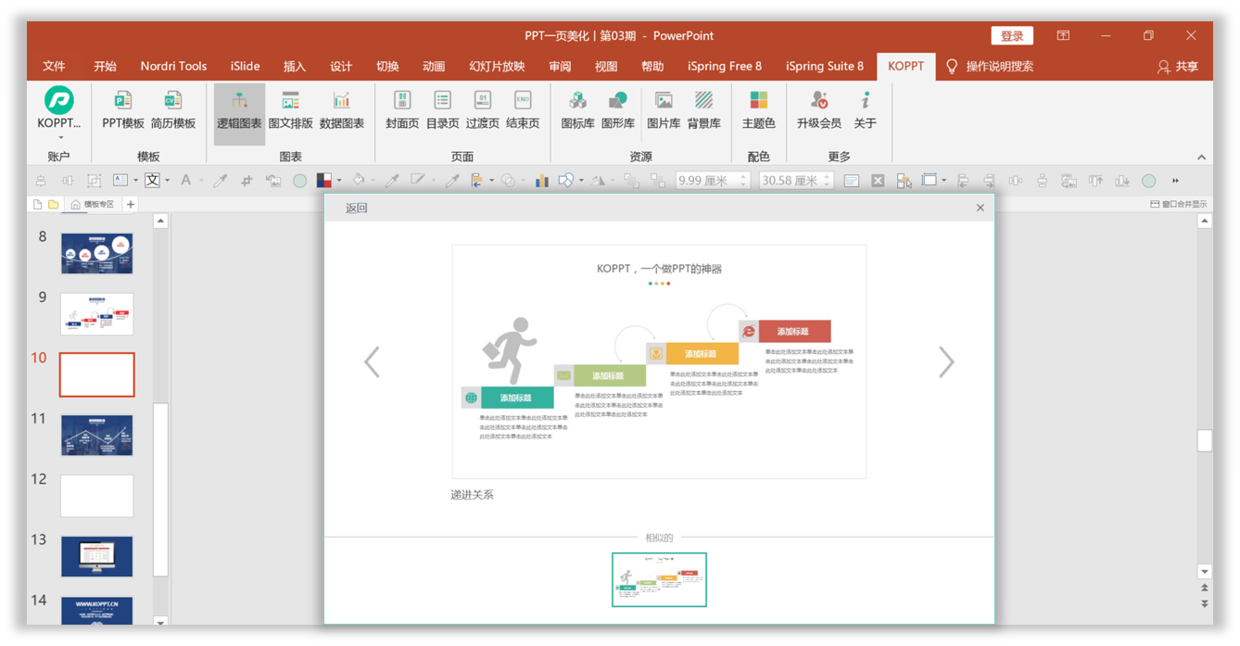Click the large step diagram preview
This screenshot has height=646, width=1240.
coord(659,362)
